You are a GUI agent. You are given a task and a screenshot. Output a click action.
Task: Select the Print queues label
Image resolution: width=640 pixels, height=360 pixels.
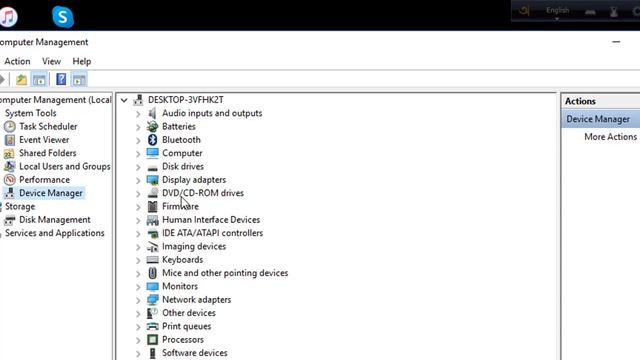(187, 327)
